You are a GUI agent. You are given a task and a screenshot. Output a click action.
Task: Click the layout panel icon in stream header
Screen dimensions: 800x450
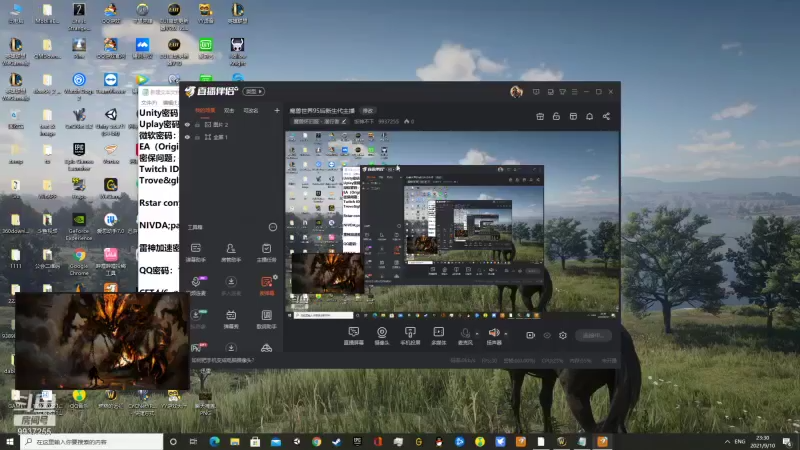(x=573, y=116)
